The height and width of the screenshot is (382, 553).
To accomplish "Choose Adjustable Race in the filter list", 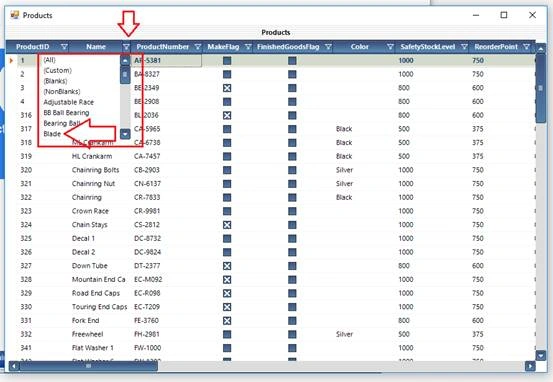I will [69, 102].
